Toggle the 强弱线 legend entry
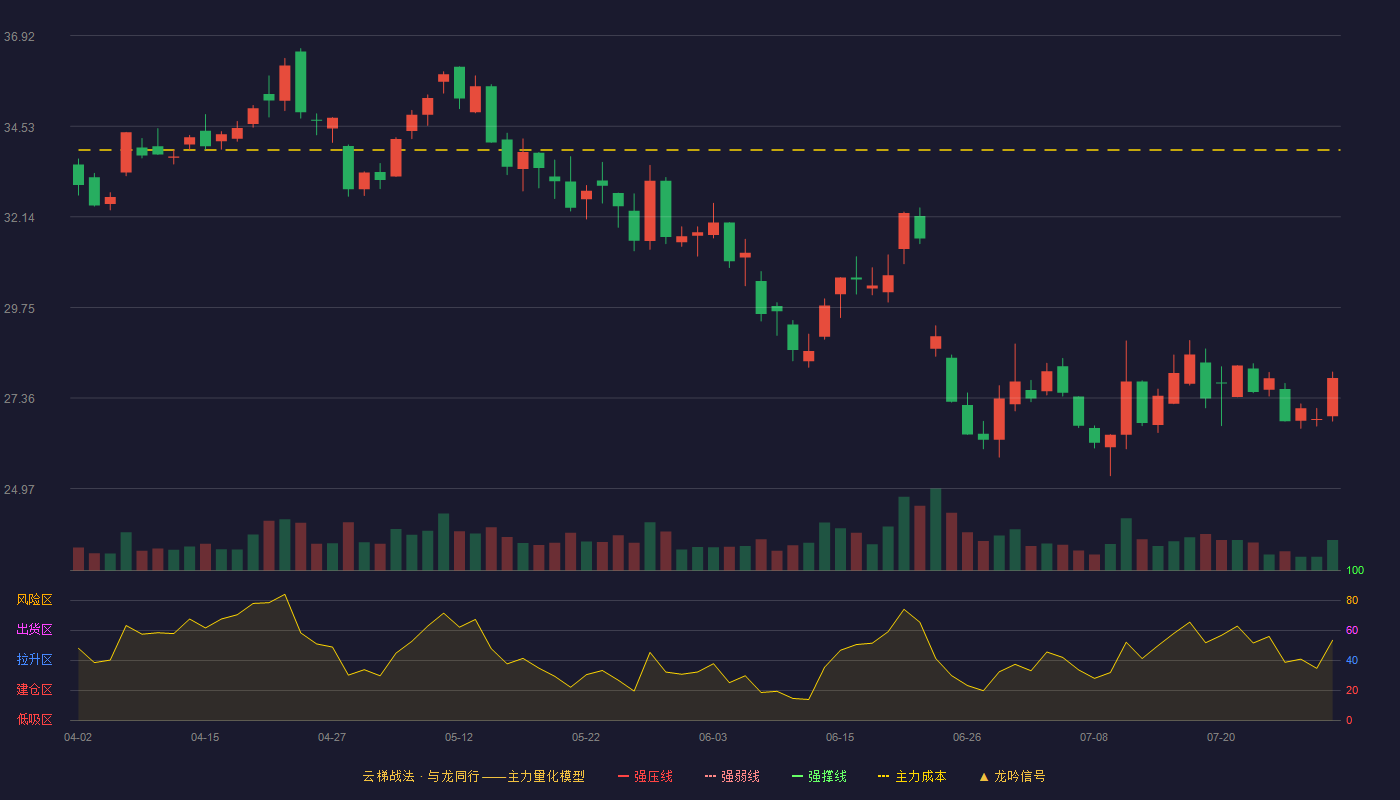The image size is (1400, 800). (732, 776)
